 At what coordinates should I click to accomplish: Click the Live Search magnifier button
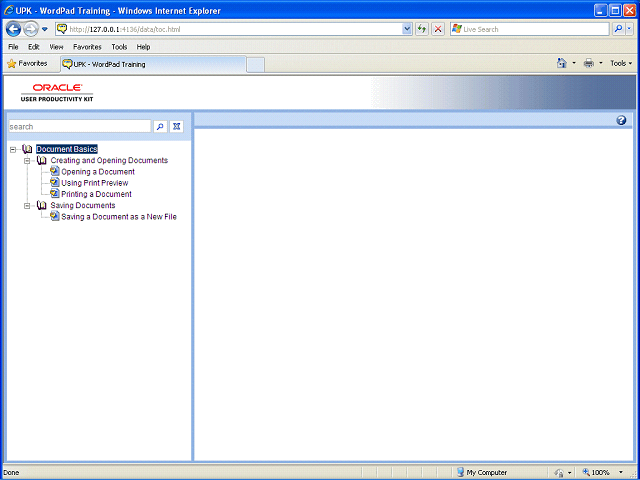pos(619,29)
